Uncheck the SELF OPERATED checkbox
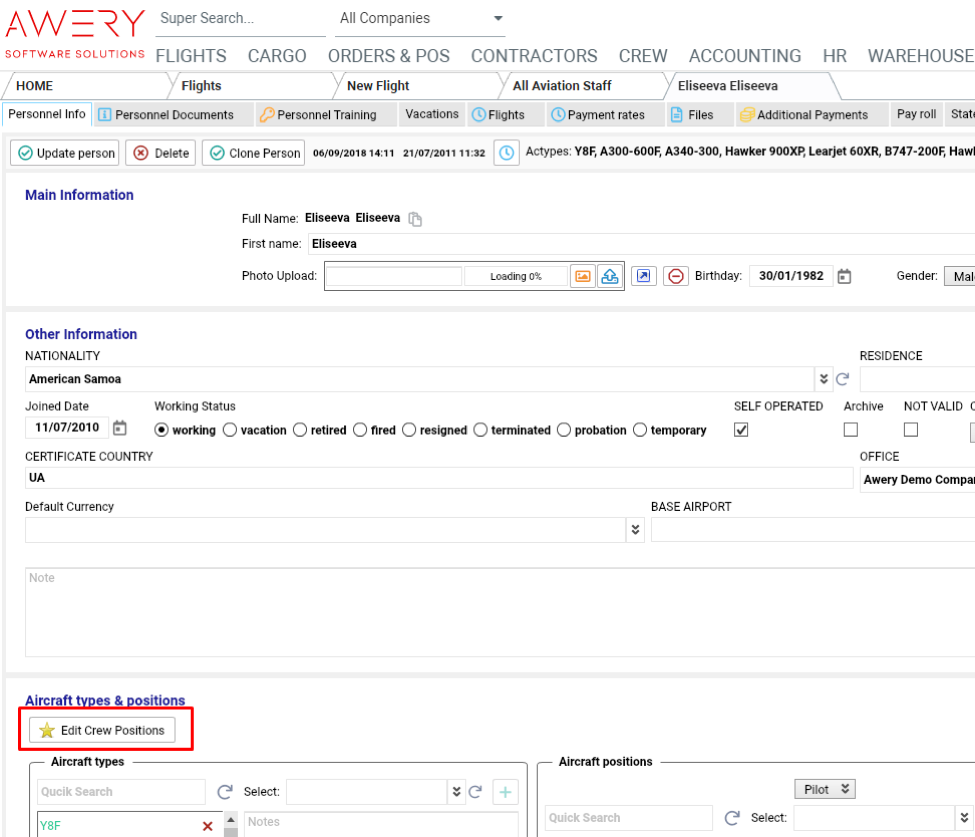The image size is (975, 837). [741, 430]
